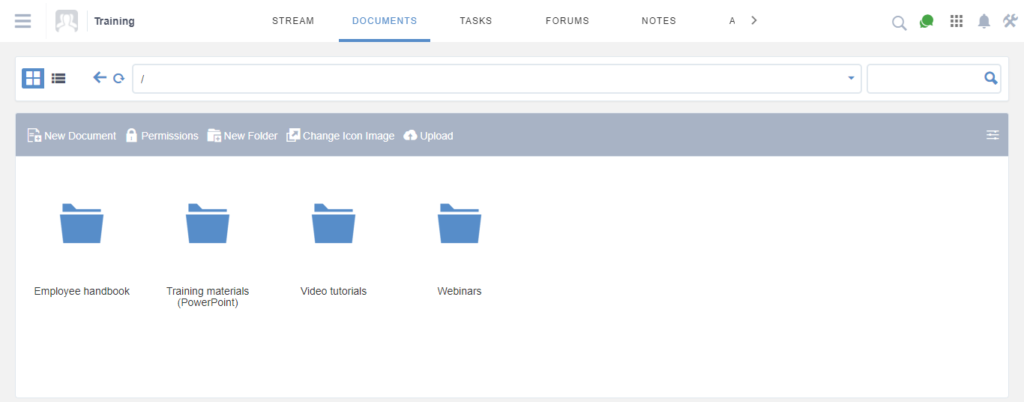Switch to grid thumbnail view

coord(33,78)
